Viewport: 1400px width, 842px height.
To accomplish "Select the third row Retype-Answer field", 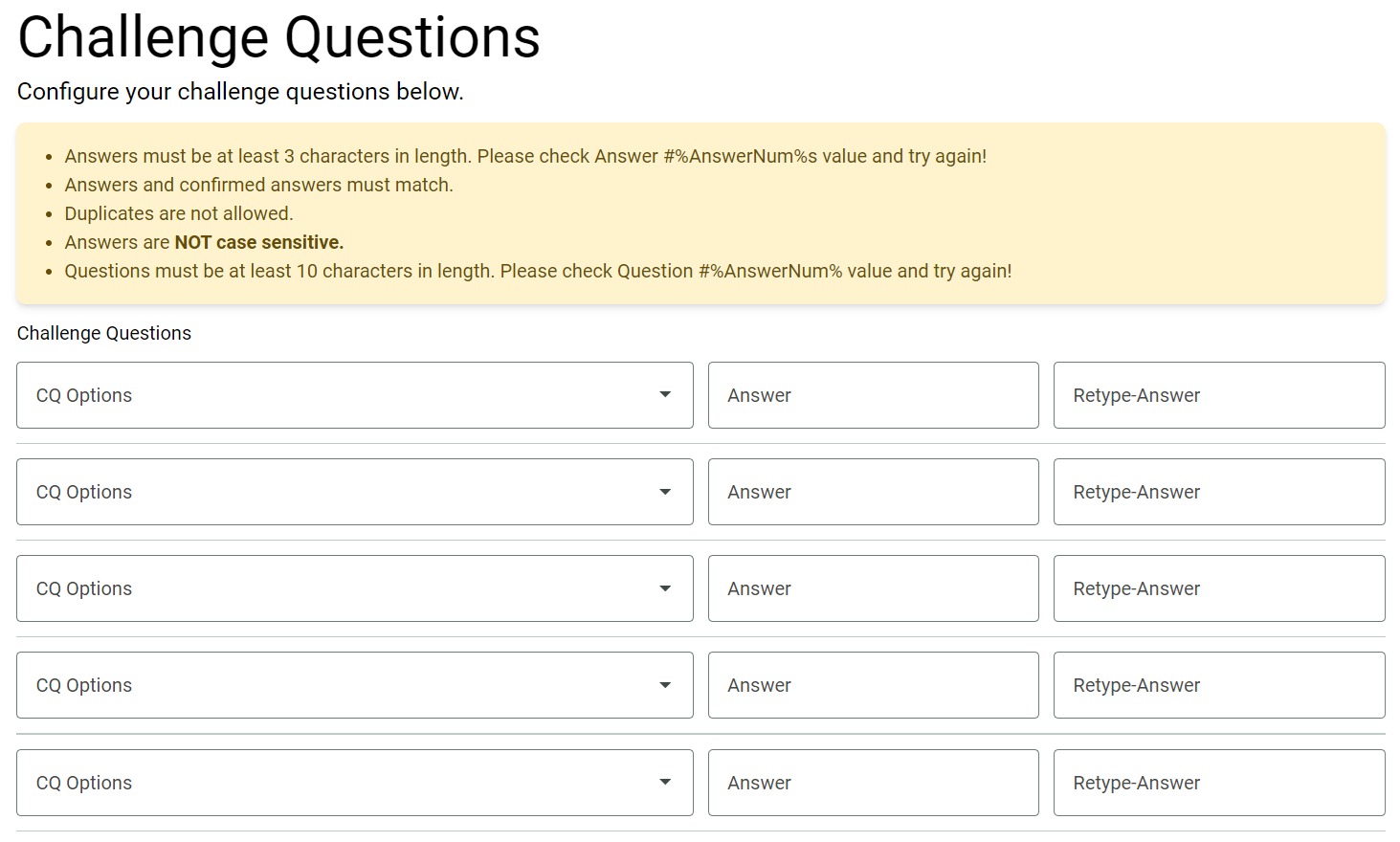I will click(x=1218, y=588).
